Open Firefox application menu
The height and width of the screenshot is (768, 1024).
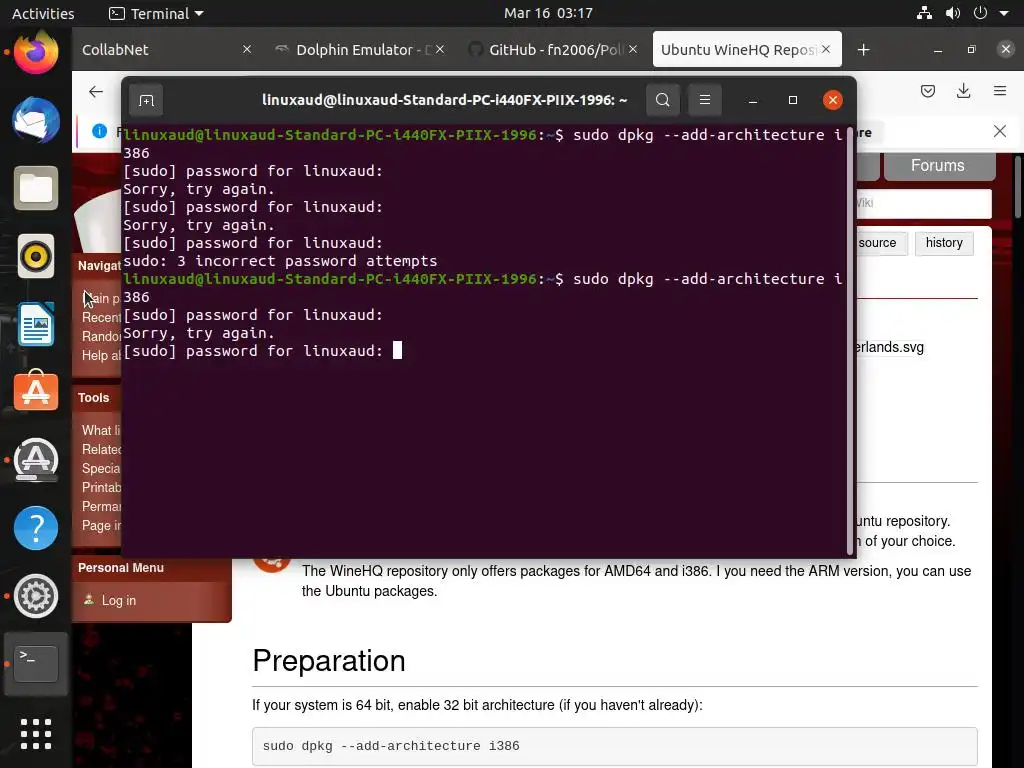[999, 91]
